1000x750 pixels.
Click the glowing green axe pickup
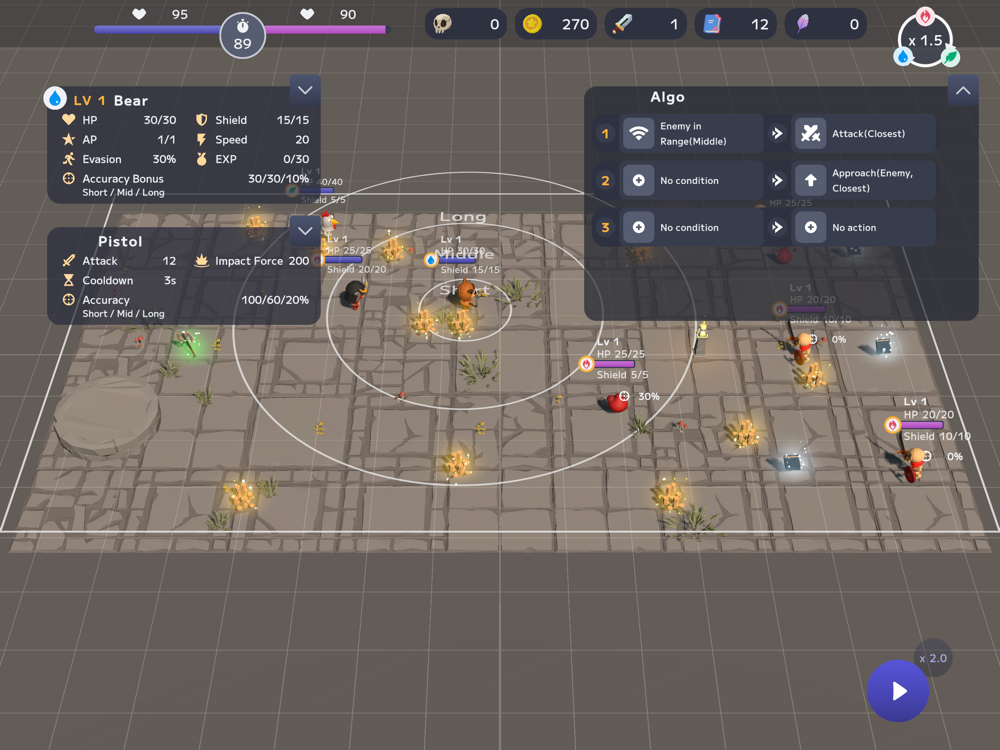coord(188,343)
